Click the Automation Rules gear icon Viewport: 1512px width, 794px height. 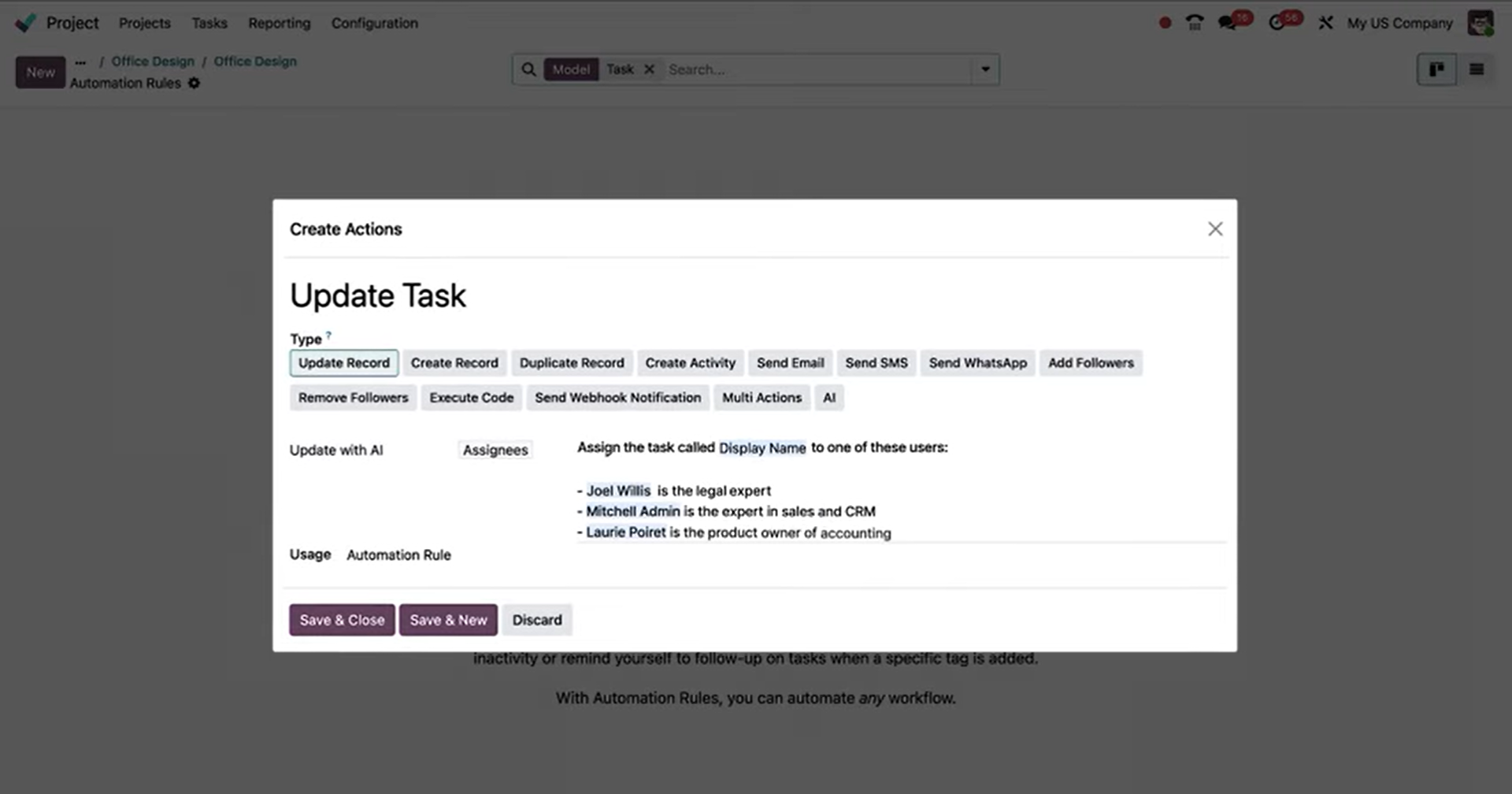(194, 83)
